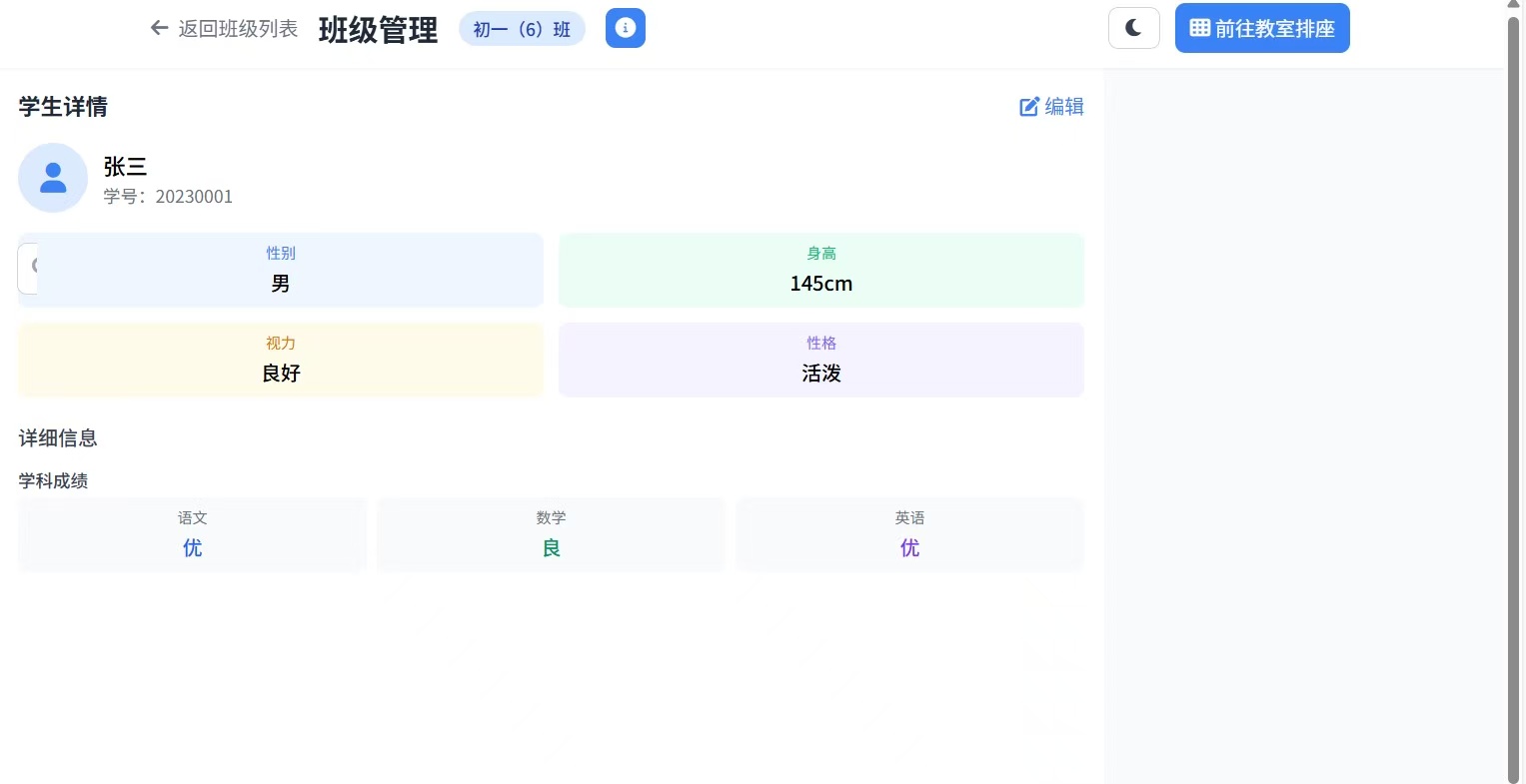Click 返回班级列表 to go back
The image size is (1526, 784).
pos(237,28)
